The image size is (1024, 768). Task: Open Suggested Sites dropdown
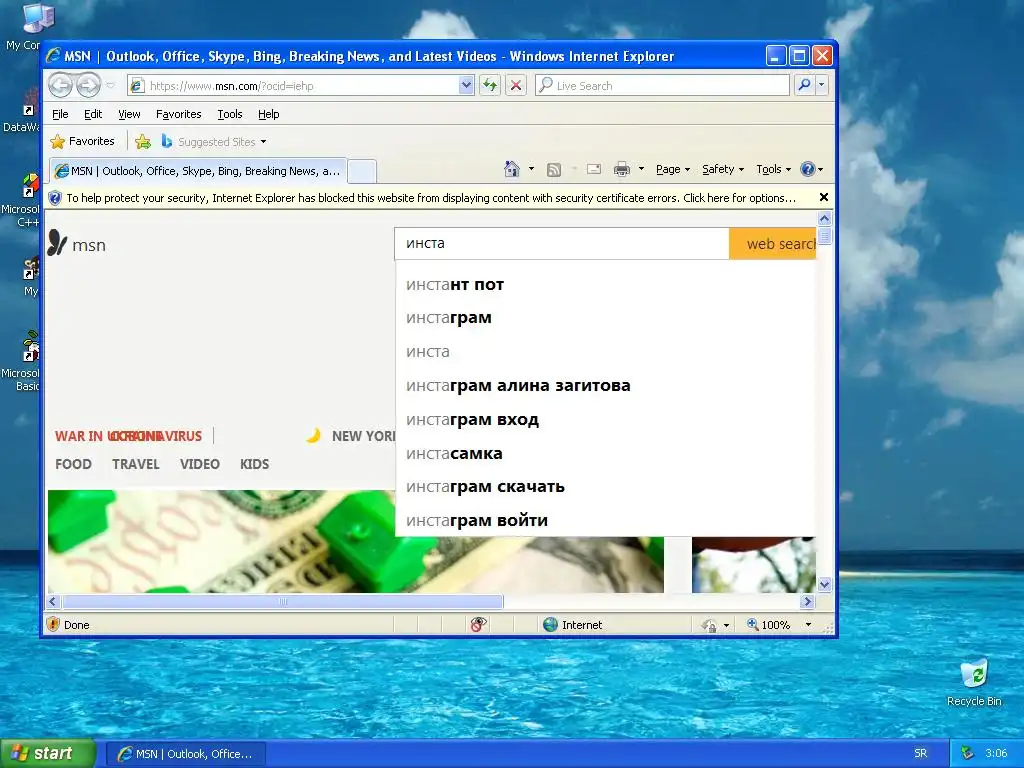(214, 142)
